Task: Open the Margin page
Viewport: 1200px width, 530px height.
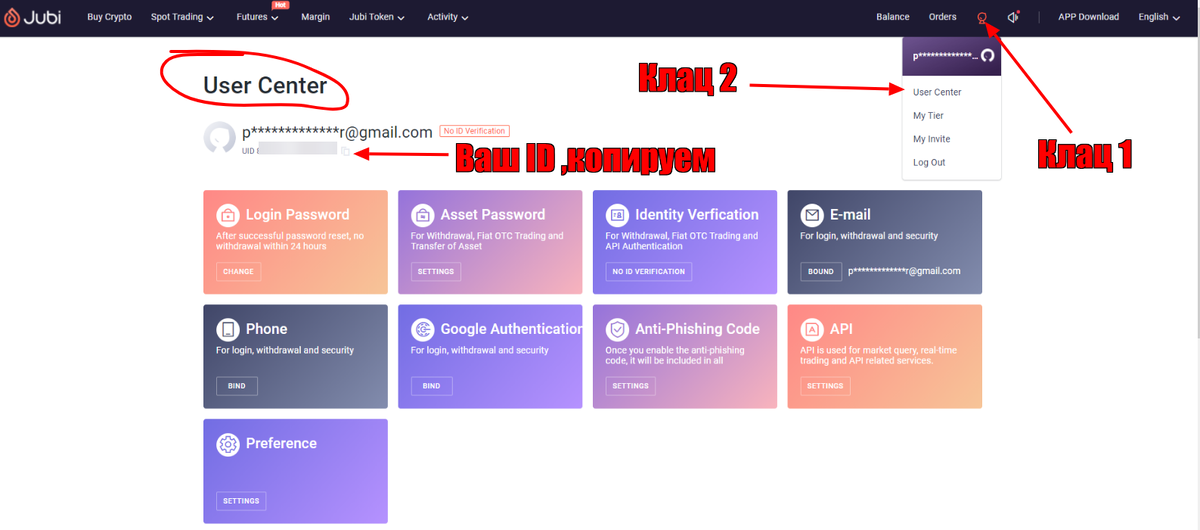Action: (315, 17)
